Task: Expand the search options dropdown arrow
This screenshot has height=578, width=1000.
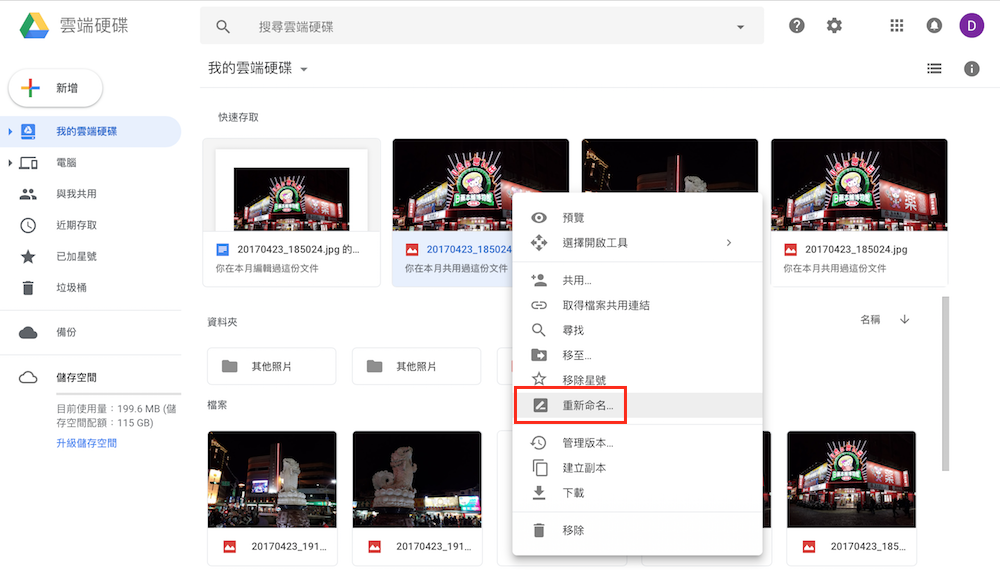Action: 739,25
